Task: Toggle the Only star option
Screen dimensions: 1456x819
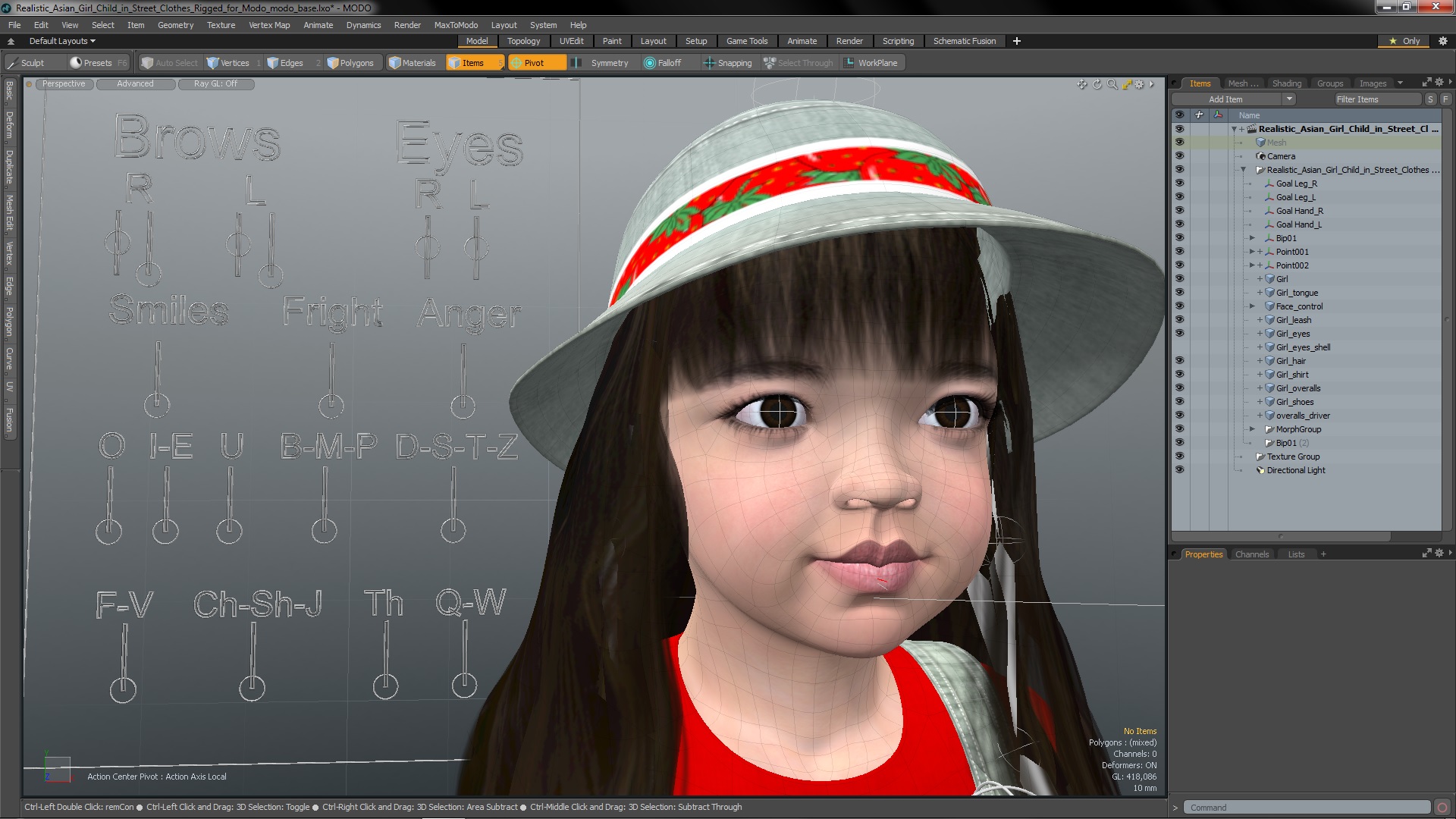Action: tap(1404, 41)
